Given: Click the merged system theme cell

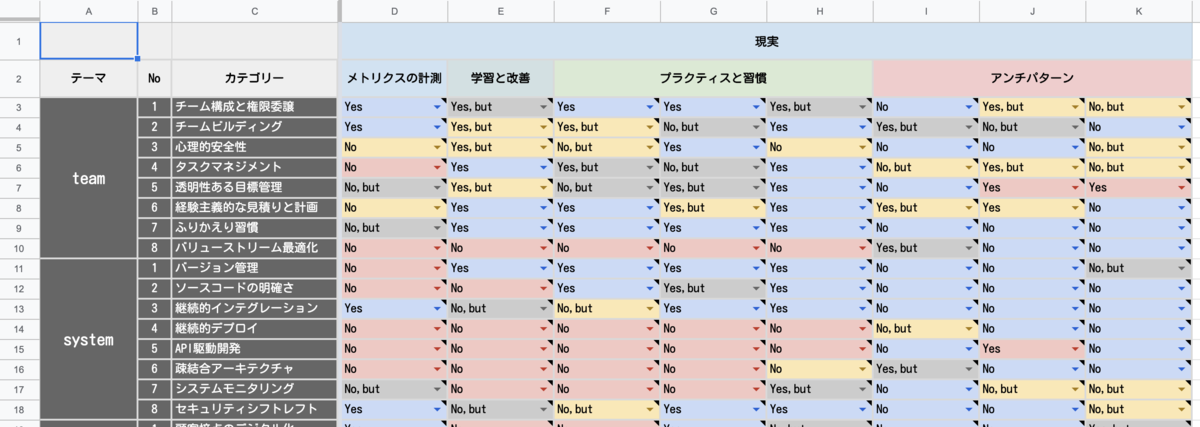Looking at the screenshot, I should point(89,338).
